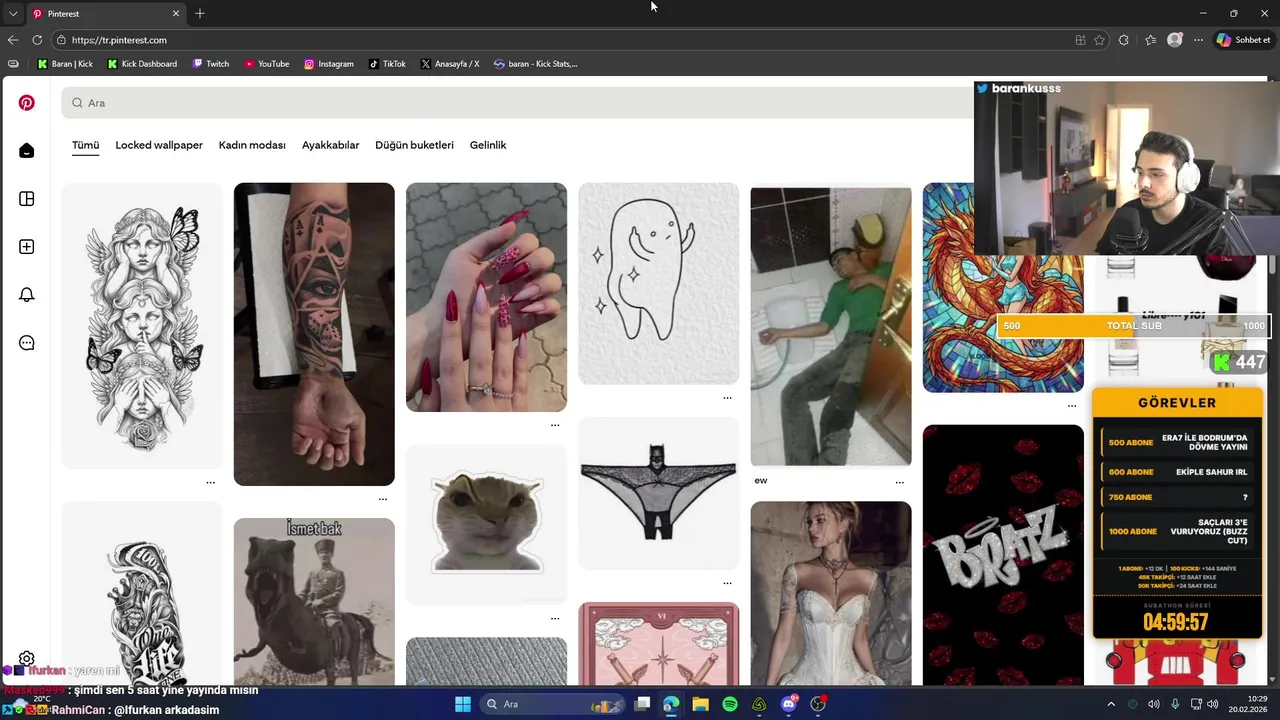Open the Sohbet et copilot button
Viewport: 1280px width, 720px height.
click(x=1244, y=40)
